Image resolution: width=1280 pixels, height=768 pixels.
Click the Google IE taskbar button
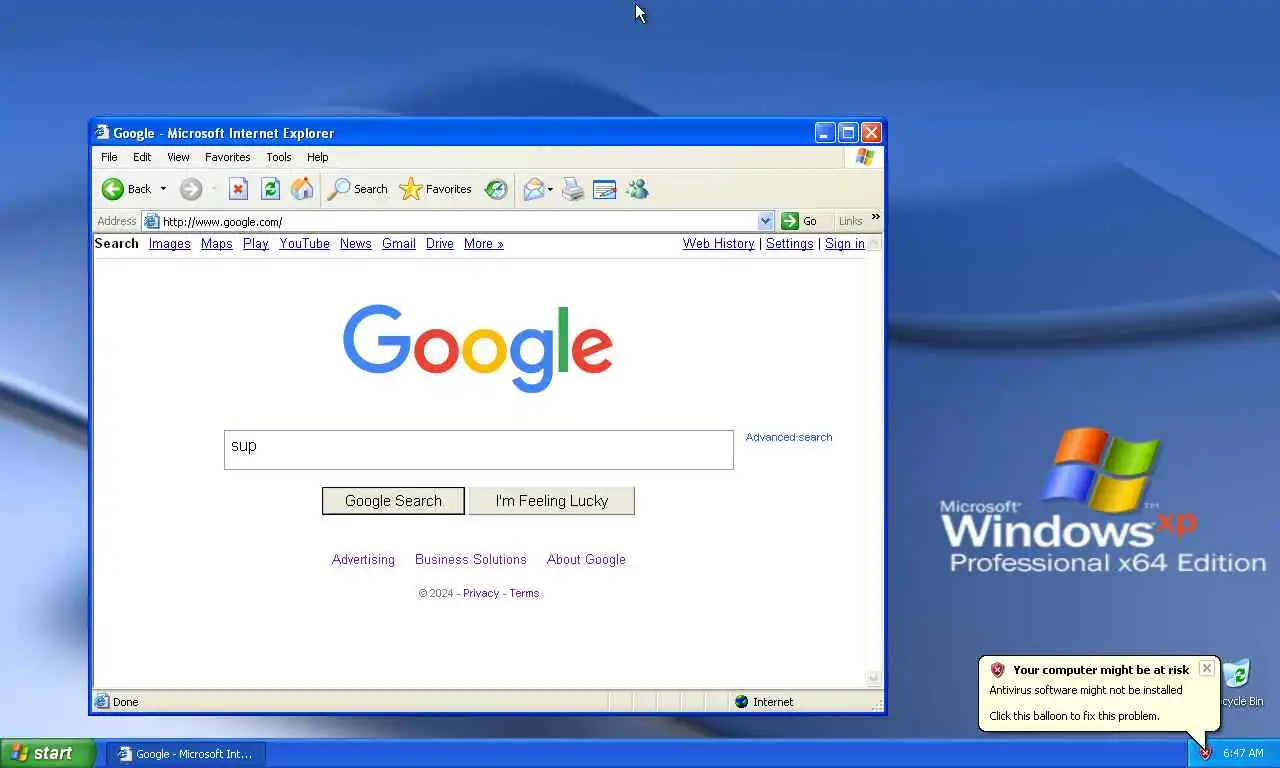click(186, 753)
